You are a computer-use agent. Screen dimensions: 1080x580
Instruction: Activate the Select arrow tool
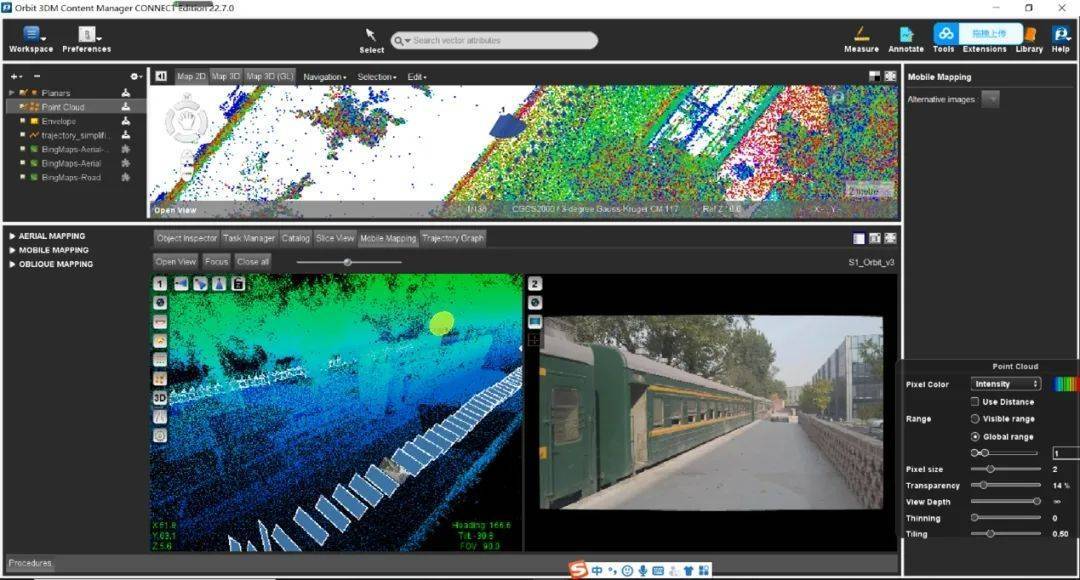pos(371,34)
